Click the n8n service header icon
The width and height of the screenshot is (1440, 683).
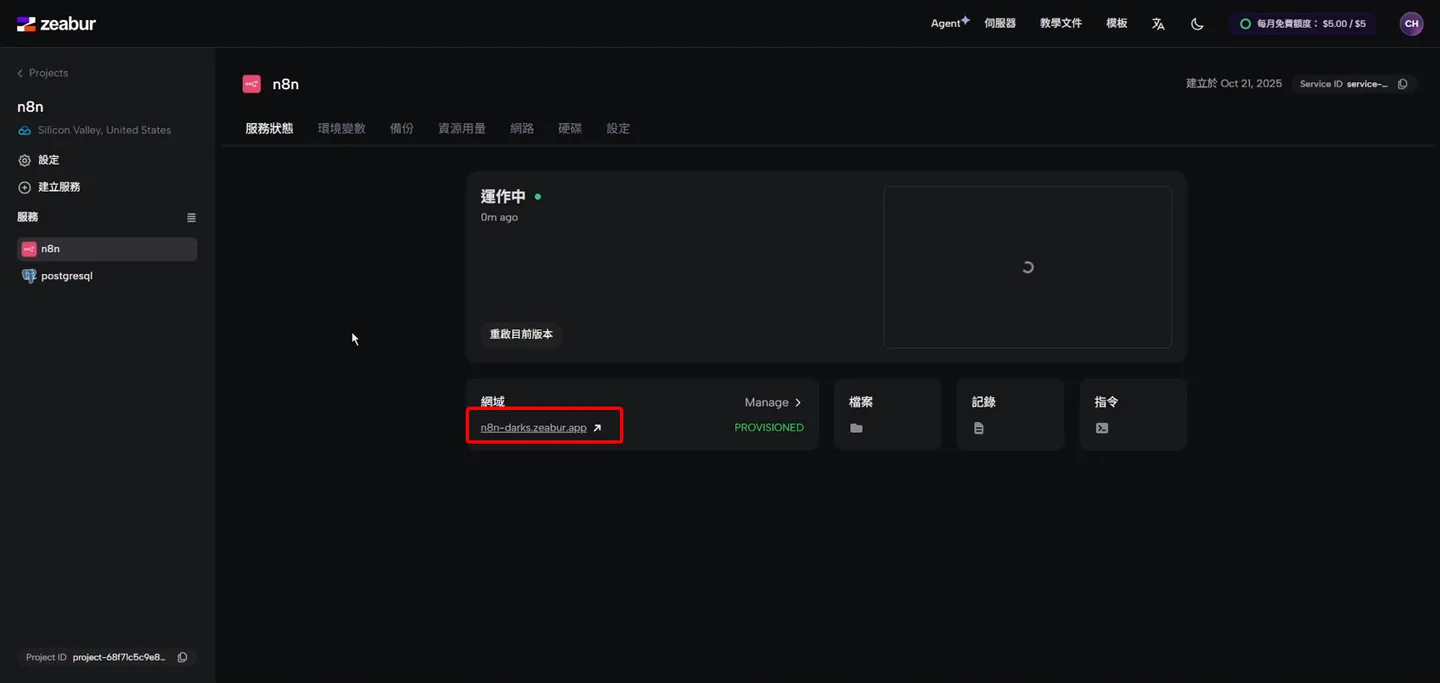252,84
